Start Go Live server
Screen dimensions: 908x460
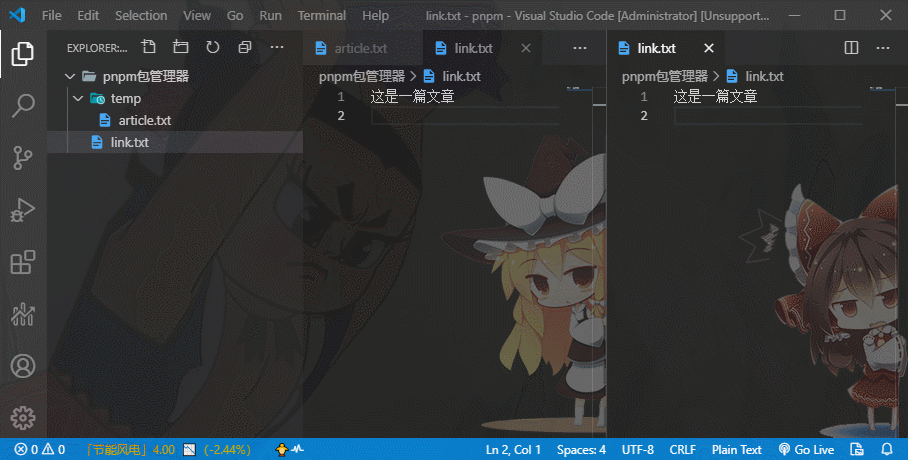[806, 450]
